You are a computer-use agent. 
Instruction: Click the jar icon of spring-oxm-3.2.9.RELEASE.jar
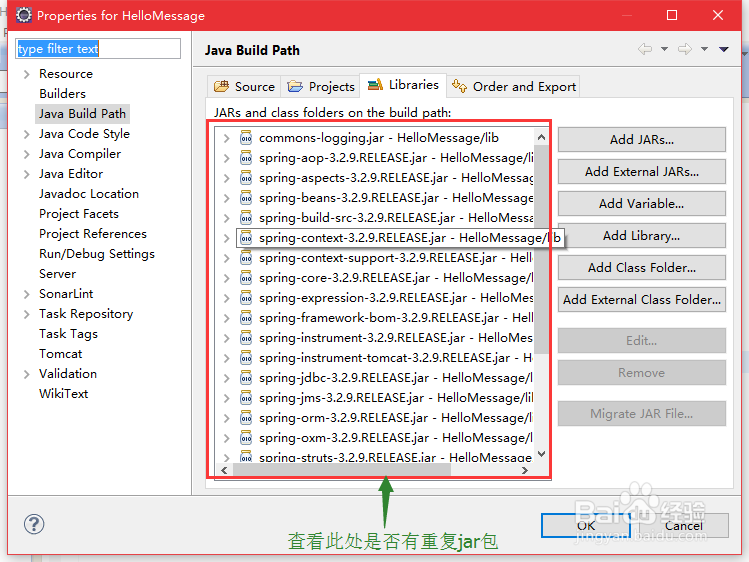246,438
